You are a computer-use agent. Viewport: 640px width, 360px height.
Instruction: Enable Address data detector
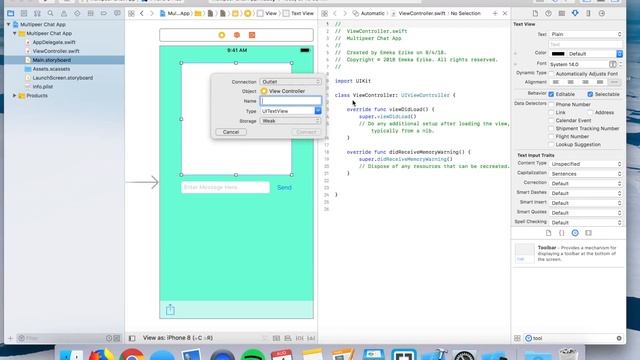click(x=590, y=112)
